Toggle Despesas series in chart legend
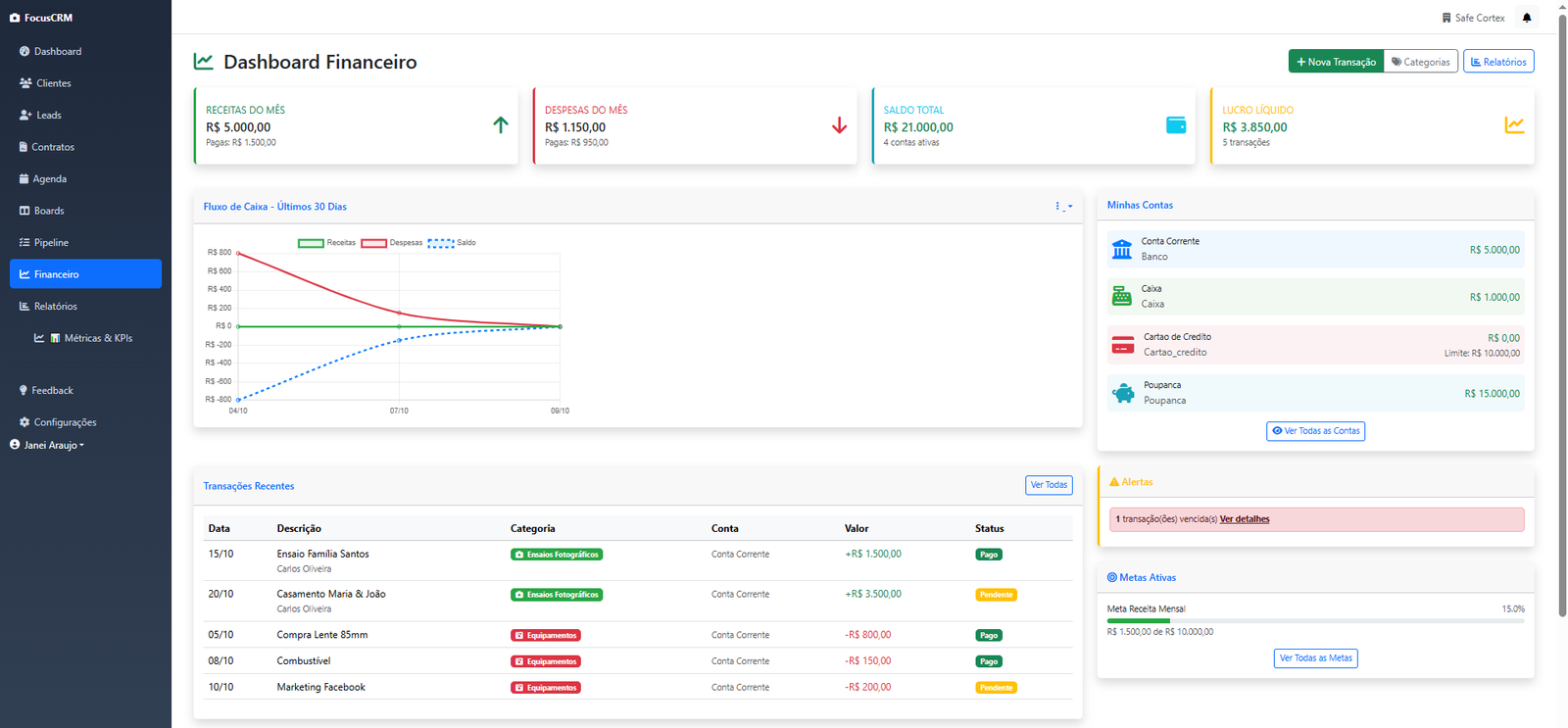 point(391,243)
